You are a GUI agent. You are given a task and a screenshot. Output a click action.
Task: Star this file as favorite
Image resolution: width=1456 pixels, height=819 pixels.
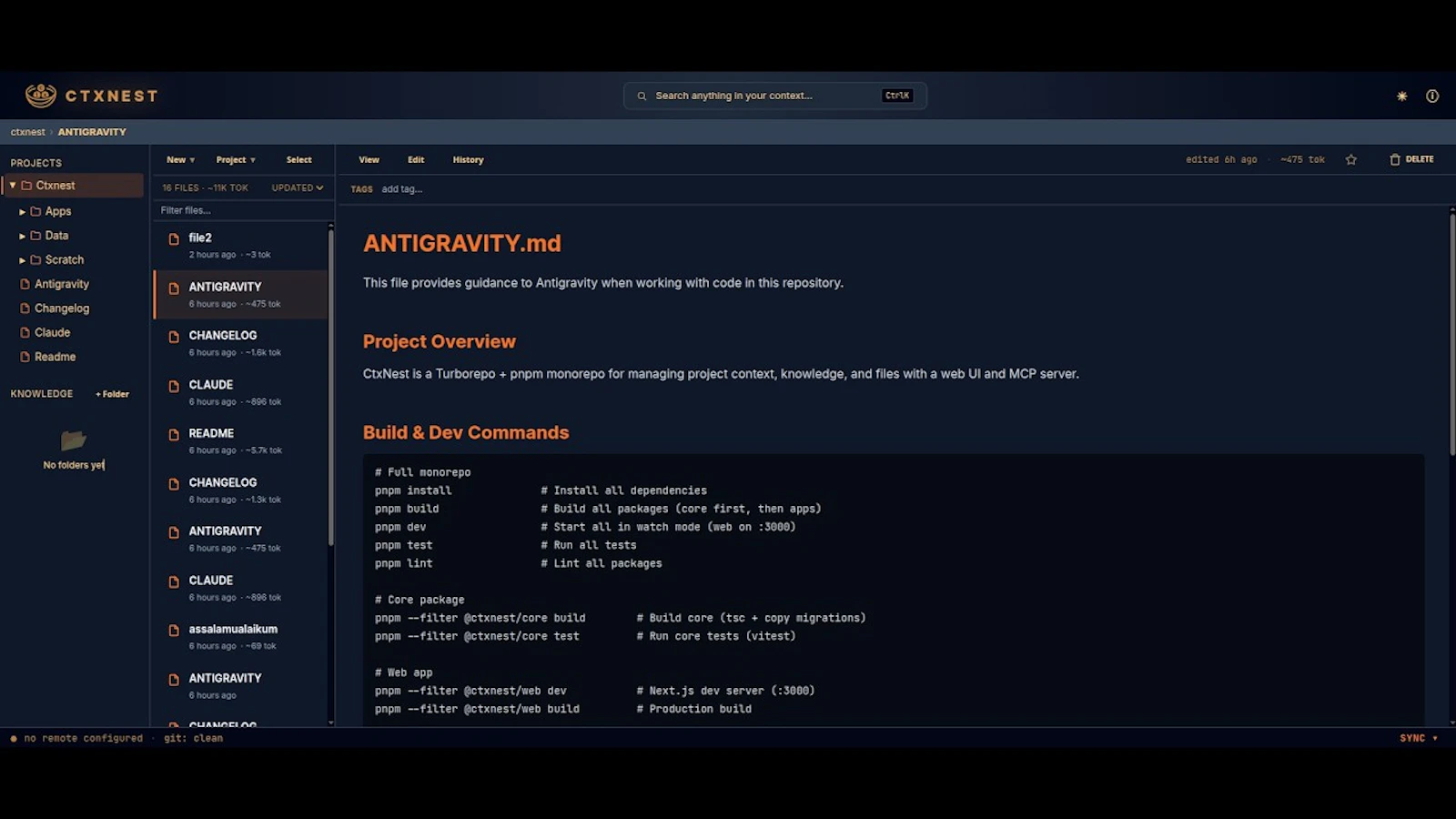1351,159
